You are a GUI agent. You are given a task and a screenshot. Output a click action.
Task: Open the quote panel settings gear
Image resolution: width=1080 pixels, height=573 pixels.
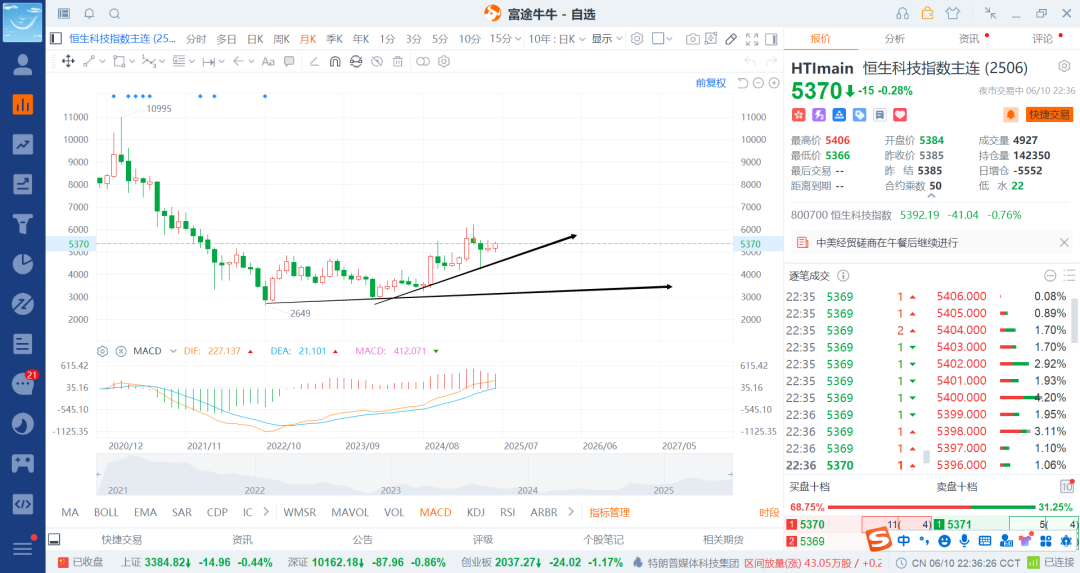tap(1064, 66)
